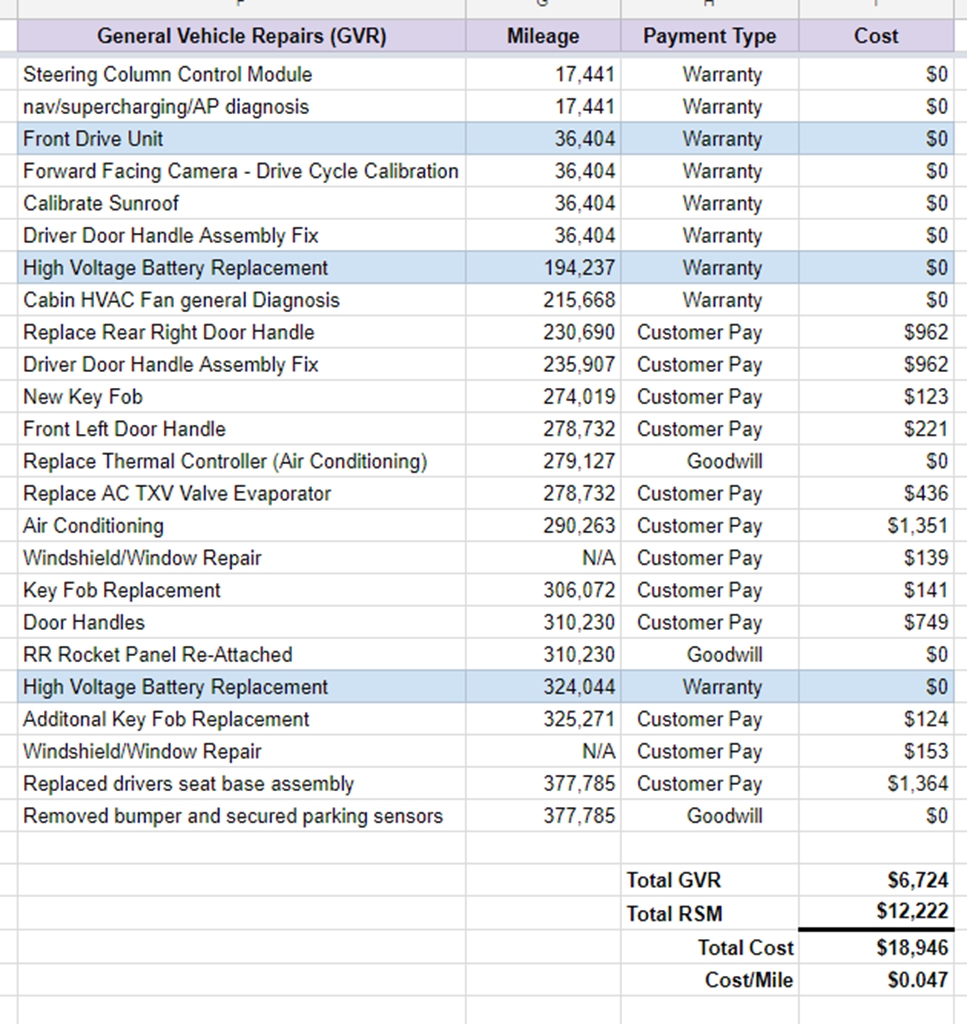Select the mileage cell "230,690"
This screenshot has width=967, height=1024.
tap(543, 332)
